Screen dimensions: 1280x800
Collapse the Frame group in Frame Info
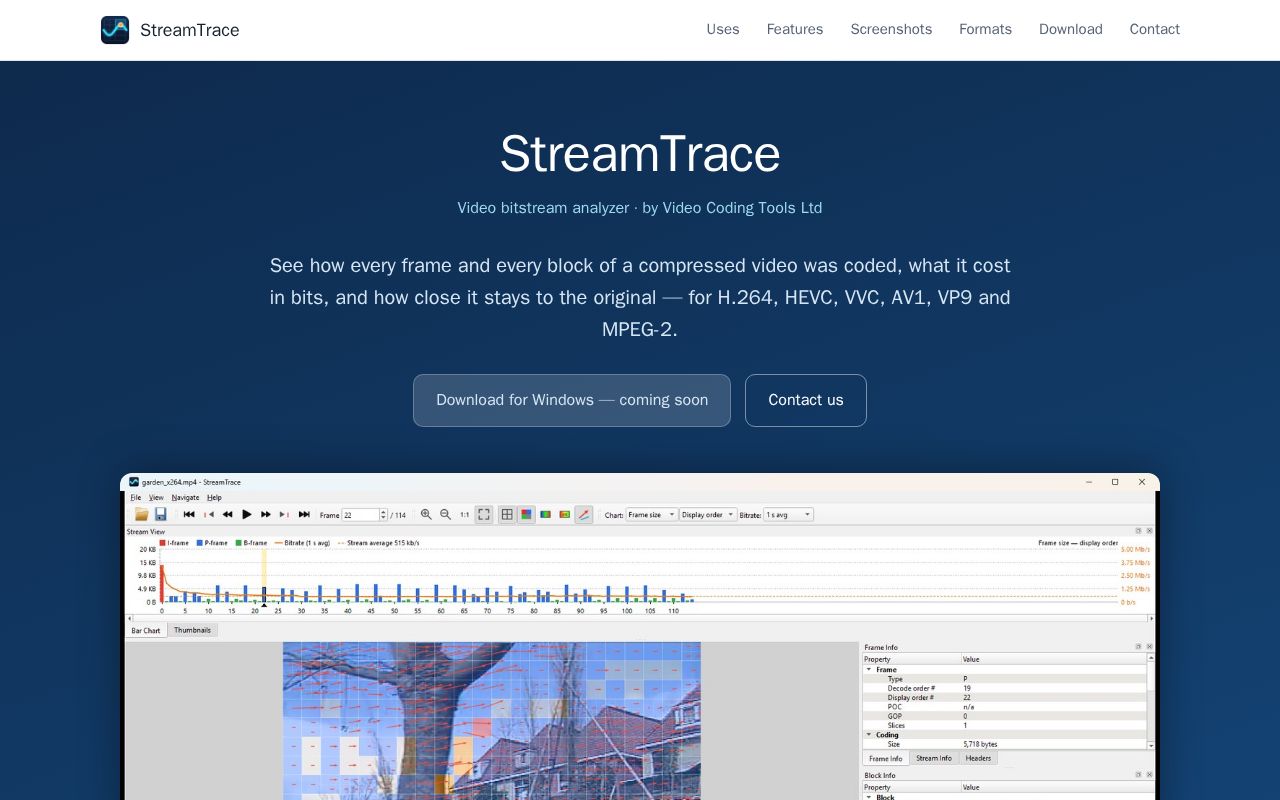869,670
